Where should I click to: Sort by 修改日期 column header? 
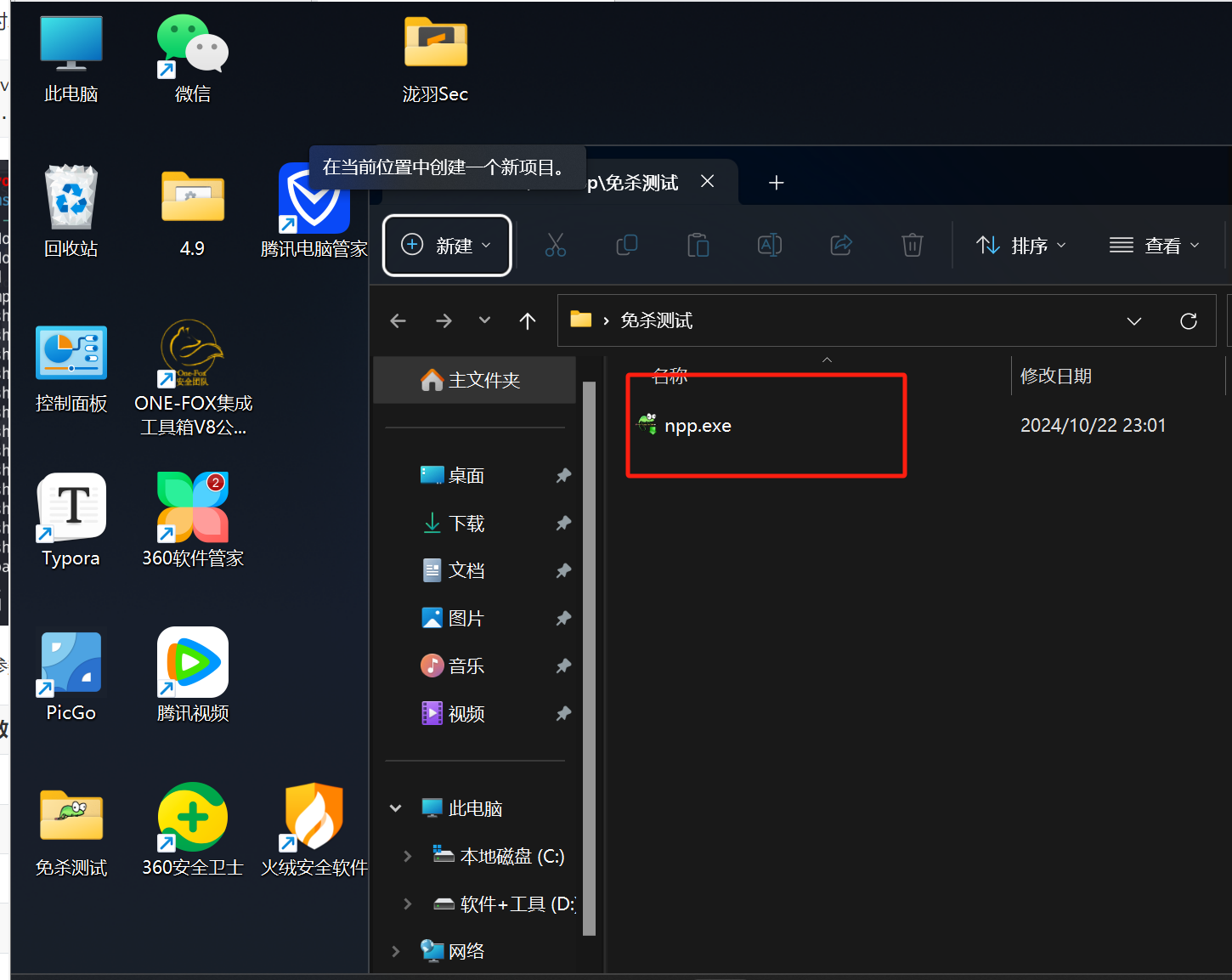click(x=1055, y=377)
